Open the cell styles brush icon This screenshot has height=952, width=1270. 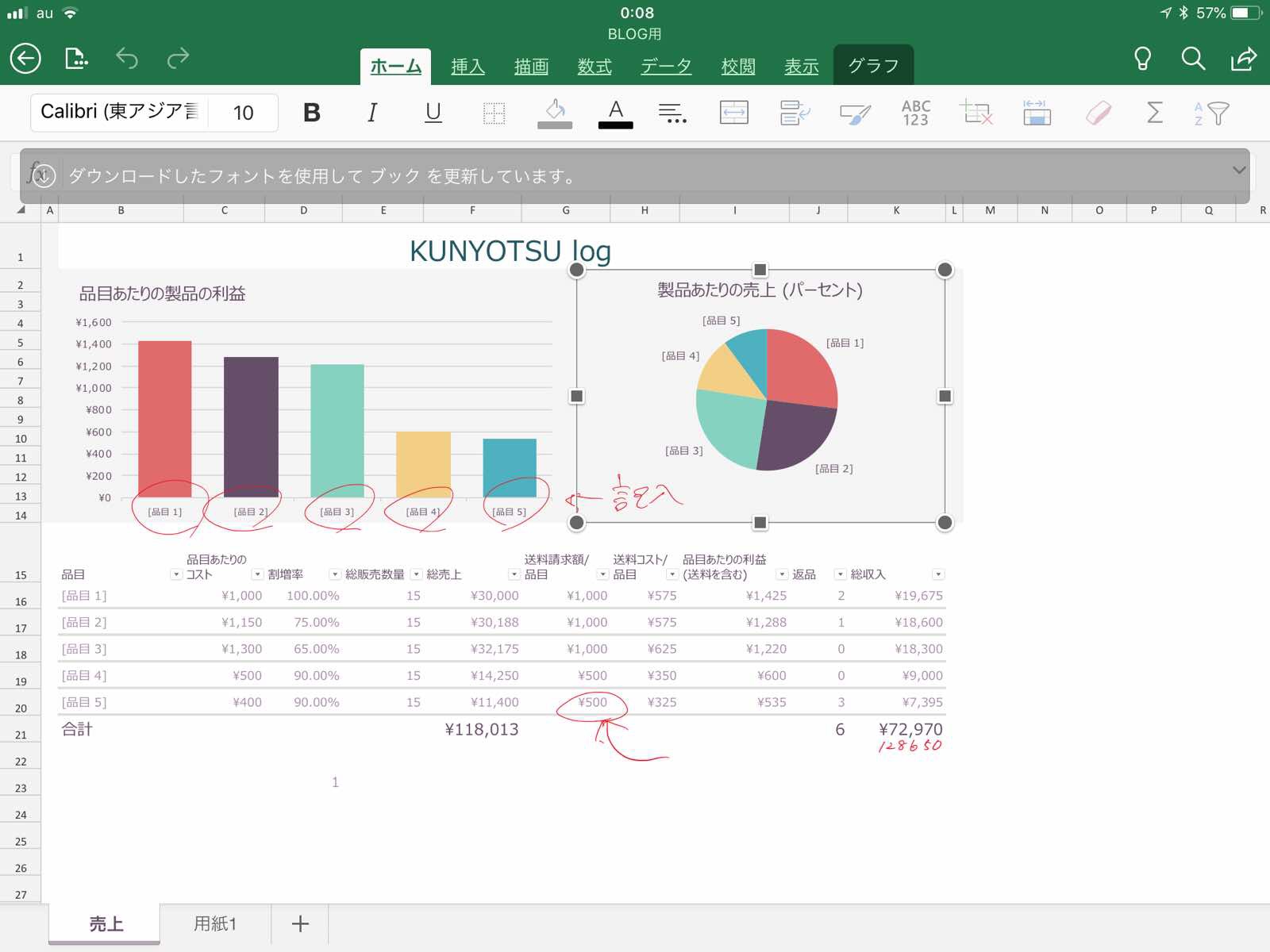tap(856, 113)
